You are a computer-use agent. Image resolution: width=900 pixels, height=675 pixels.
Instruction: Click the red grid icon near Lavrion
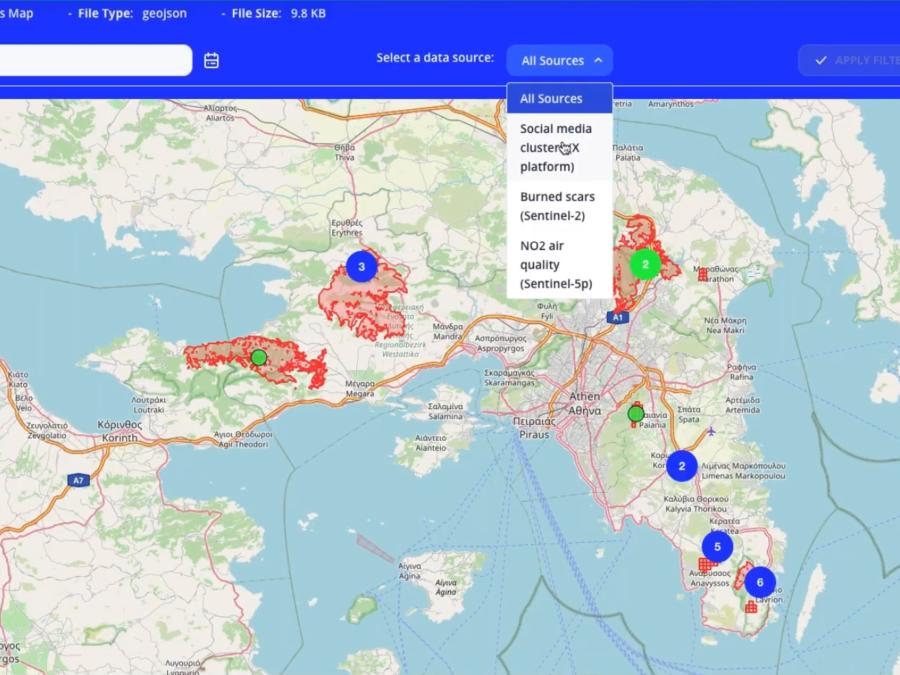[x=751, y=606]
